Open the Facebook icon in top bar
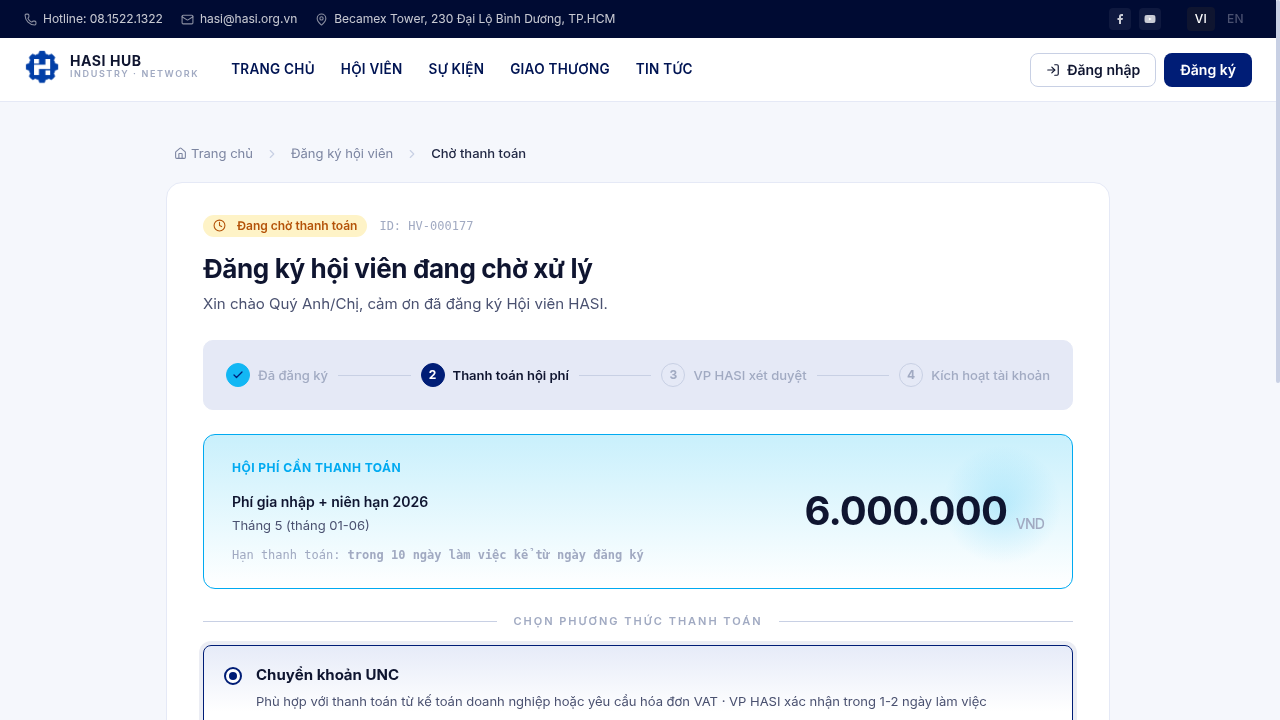Screen dimensions: 1280x720 pyautogui.click(x=1120, y=19)
